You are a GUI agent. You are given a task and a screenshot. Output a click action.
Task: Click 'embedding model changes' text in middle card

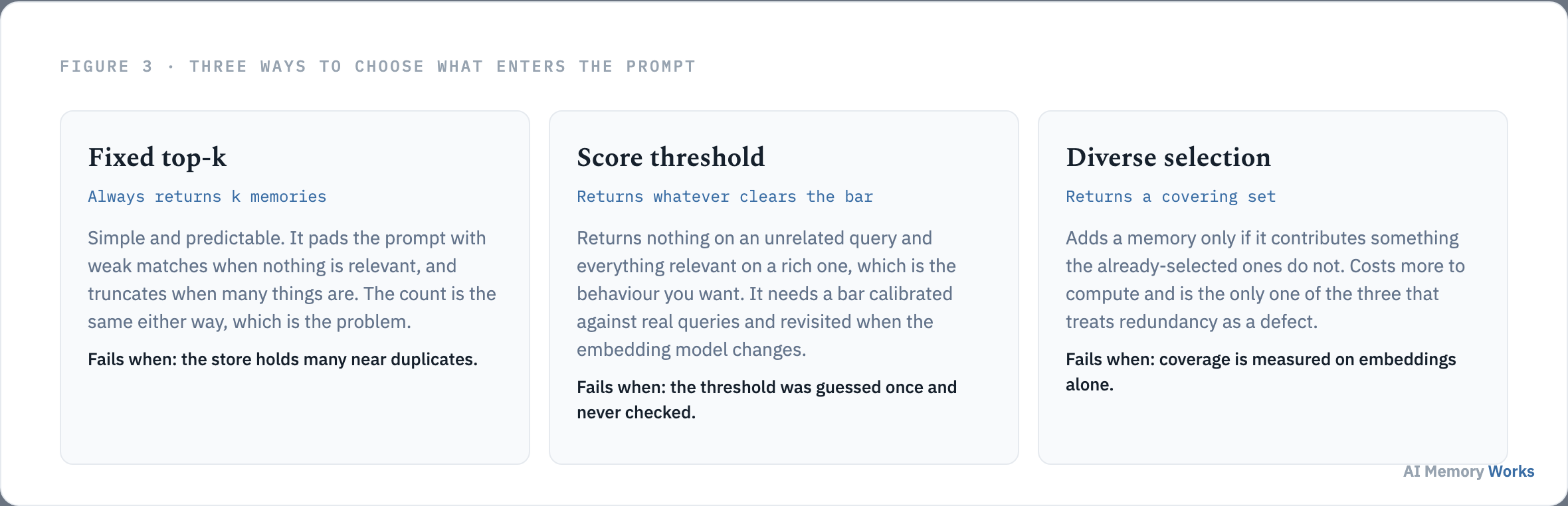tap(691, 349)
